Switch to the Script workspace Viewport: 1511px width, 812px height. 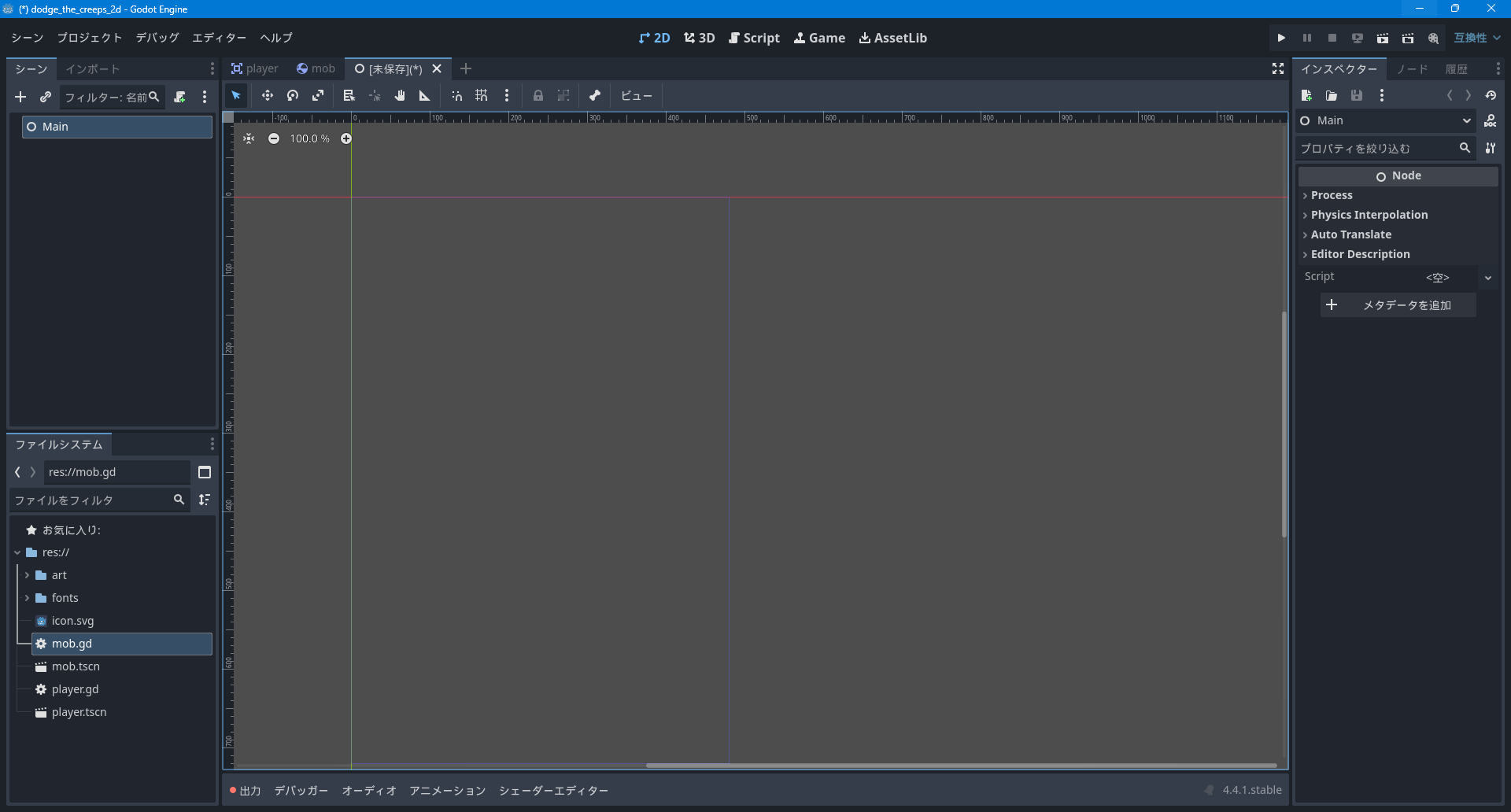tap(754, 38)
